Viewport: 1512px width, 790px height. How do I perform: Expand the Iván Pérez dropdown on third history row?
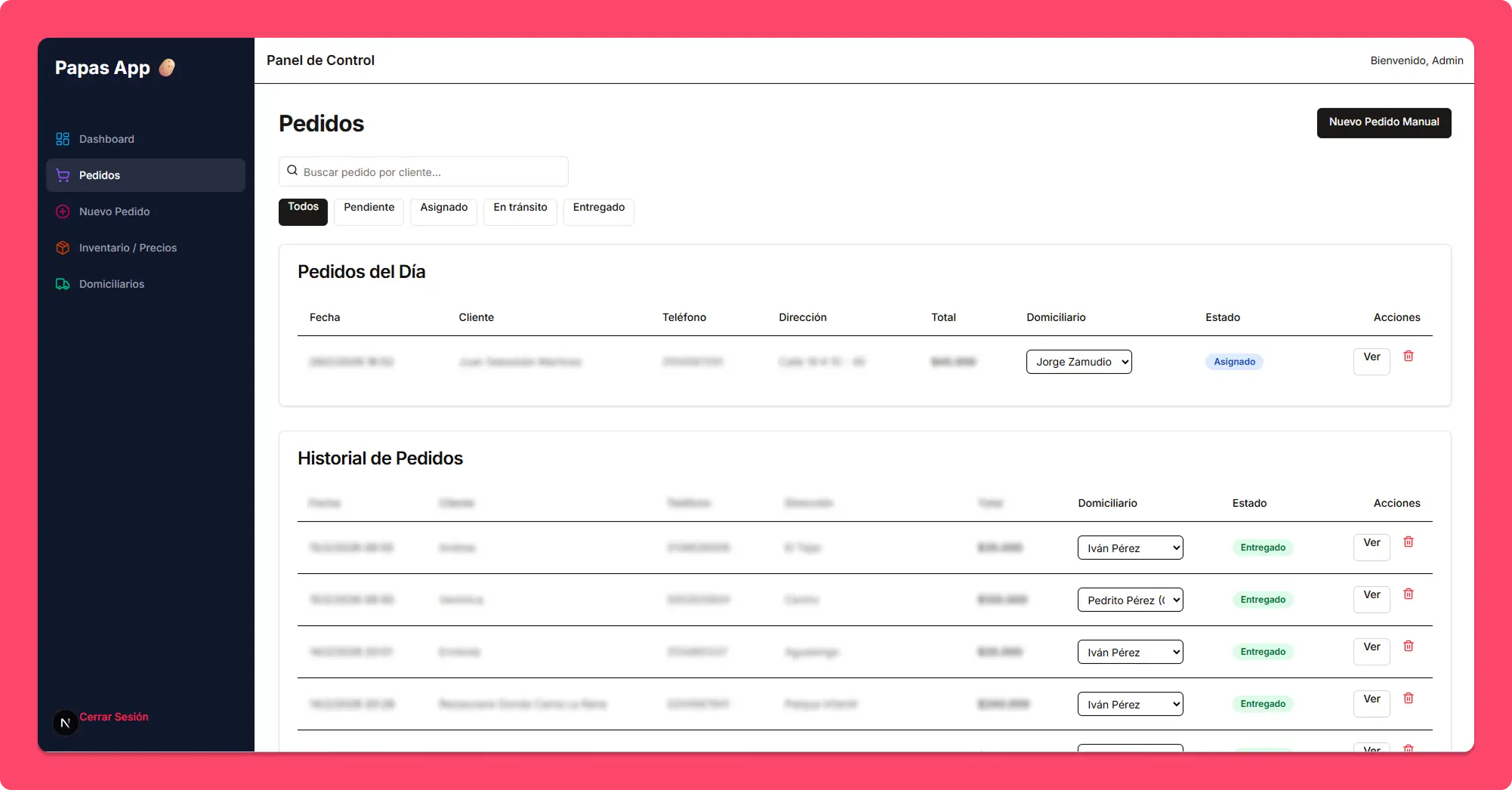point(1130,651)
